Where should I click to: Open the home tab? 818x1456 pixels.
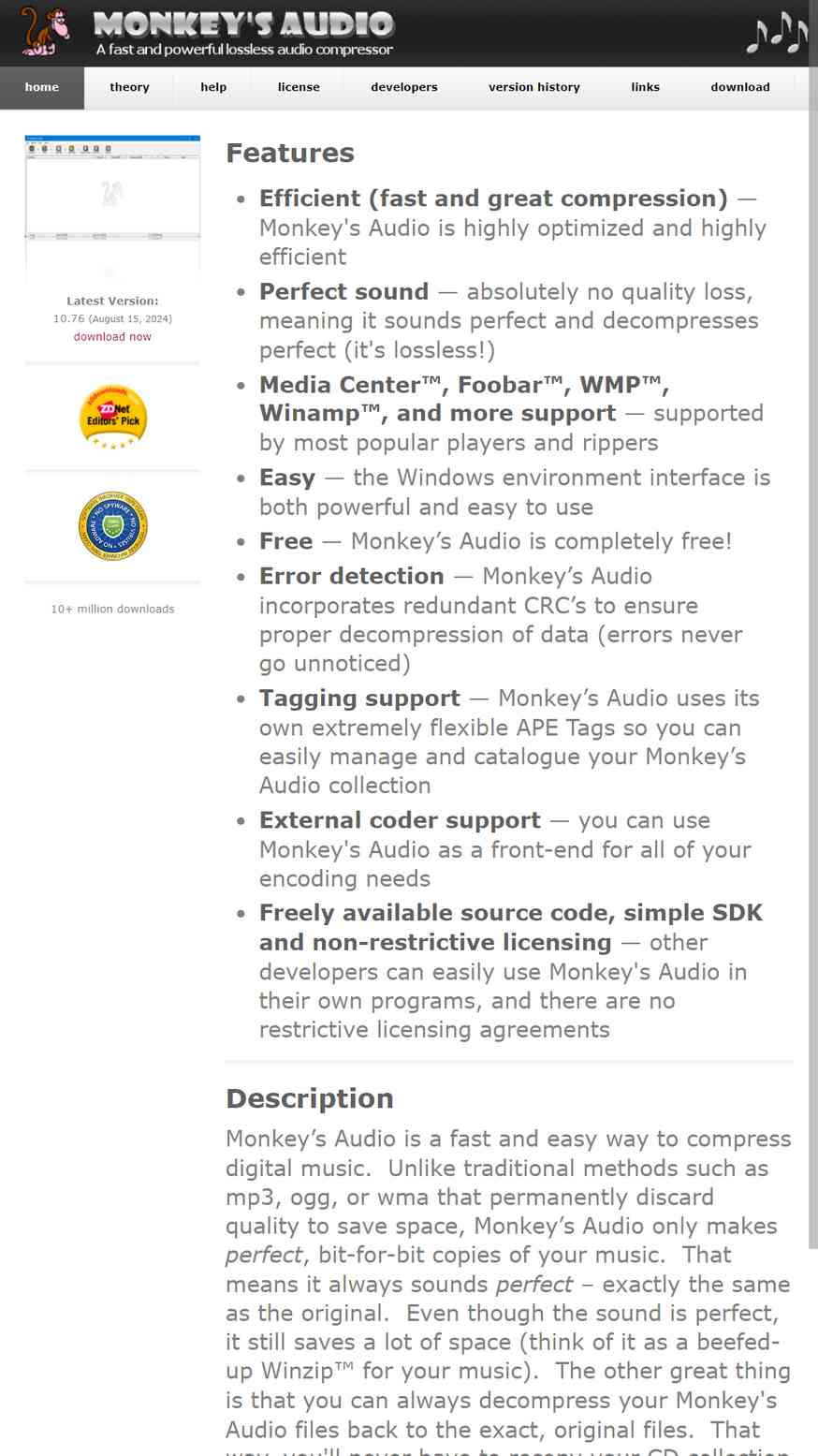tap(42, 87)
